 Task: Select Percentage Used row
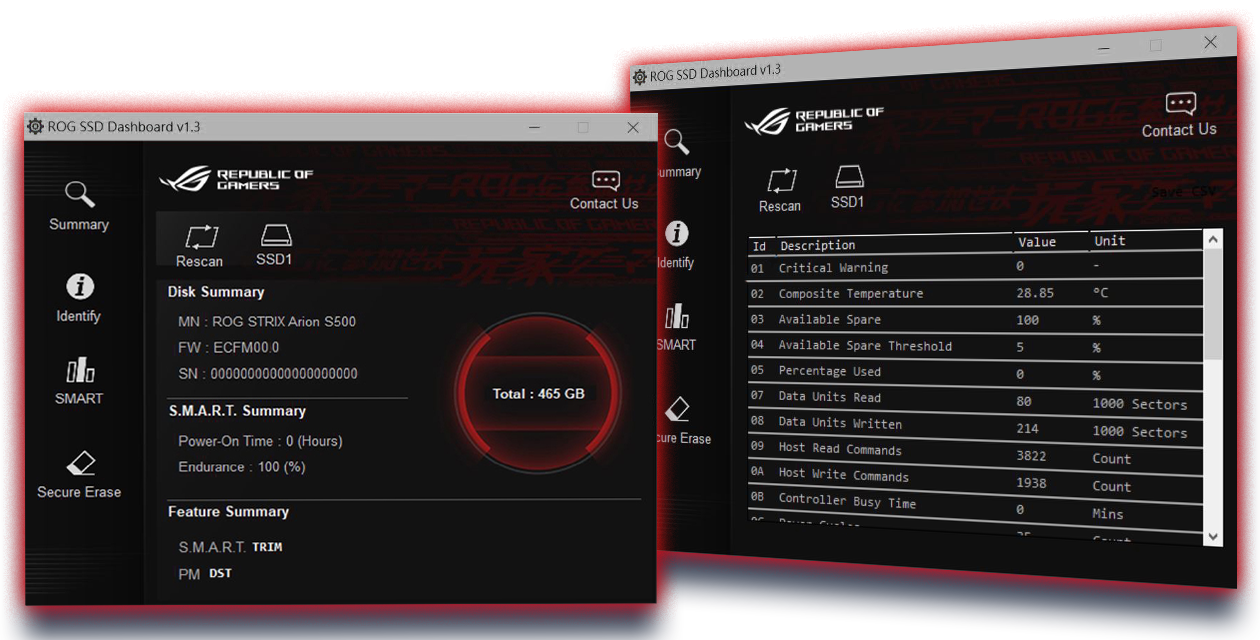point(975,372)
